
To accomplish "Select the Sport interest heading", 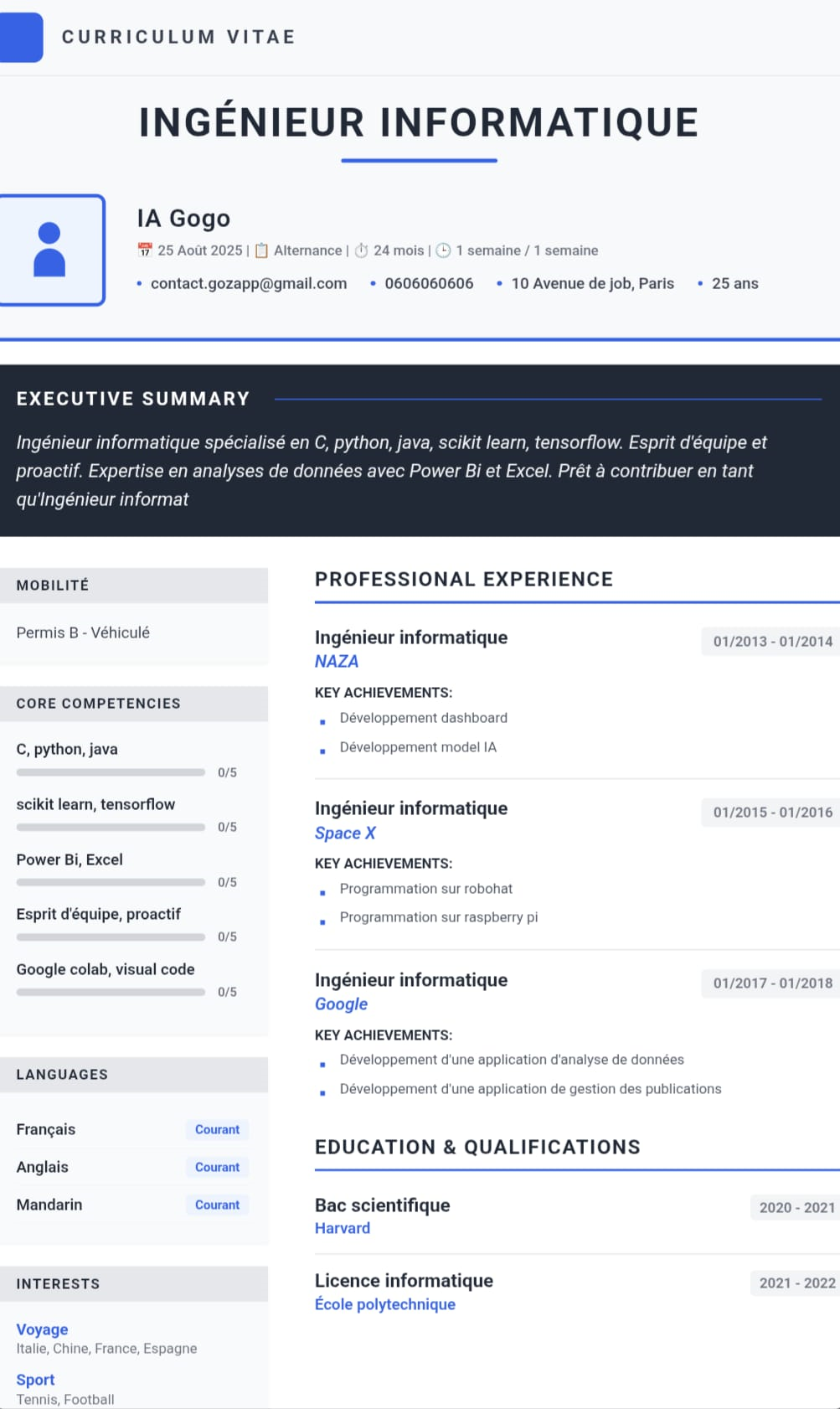I will point(35,1380).
